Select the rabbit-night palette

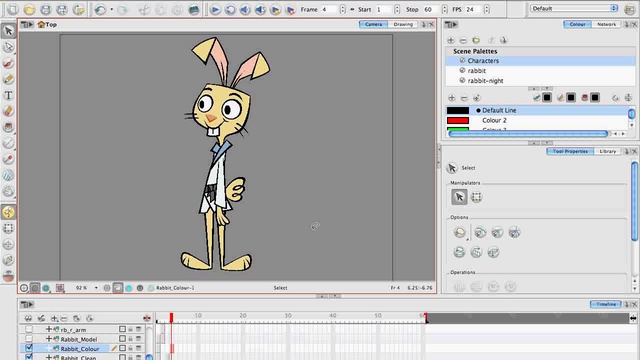tap(540, 80)
